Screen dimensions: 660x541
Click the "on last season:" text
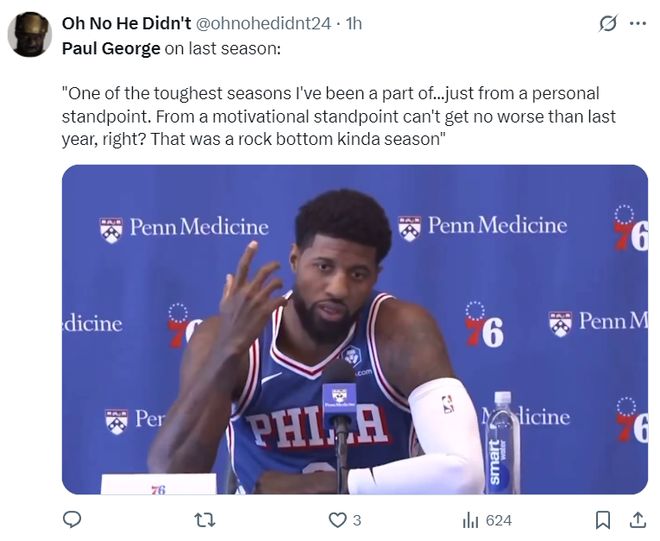pyautogui.click(x=223, y=47)
